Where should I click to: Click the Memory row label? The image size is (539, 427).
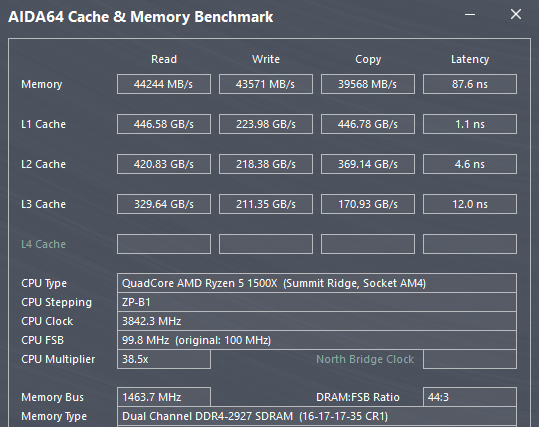[42, 84]
